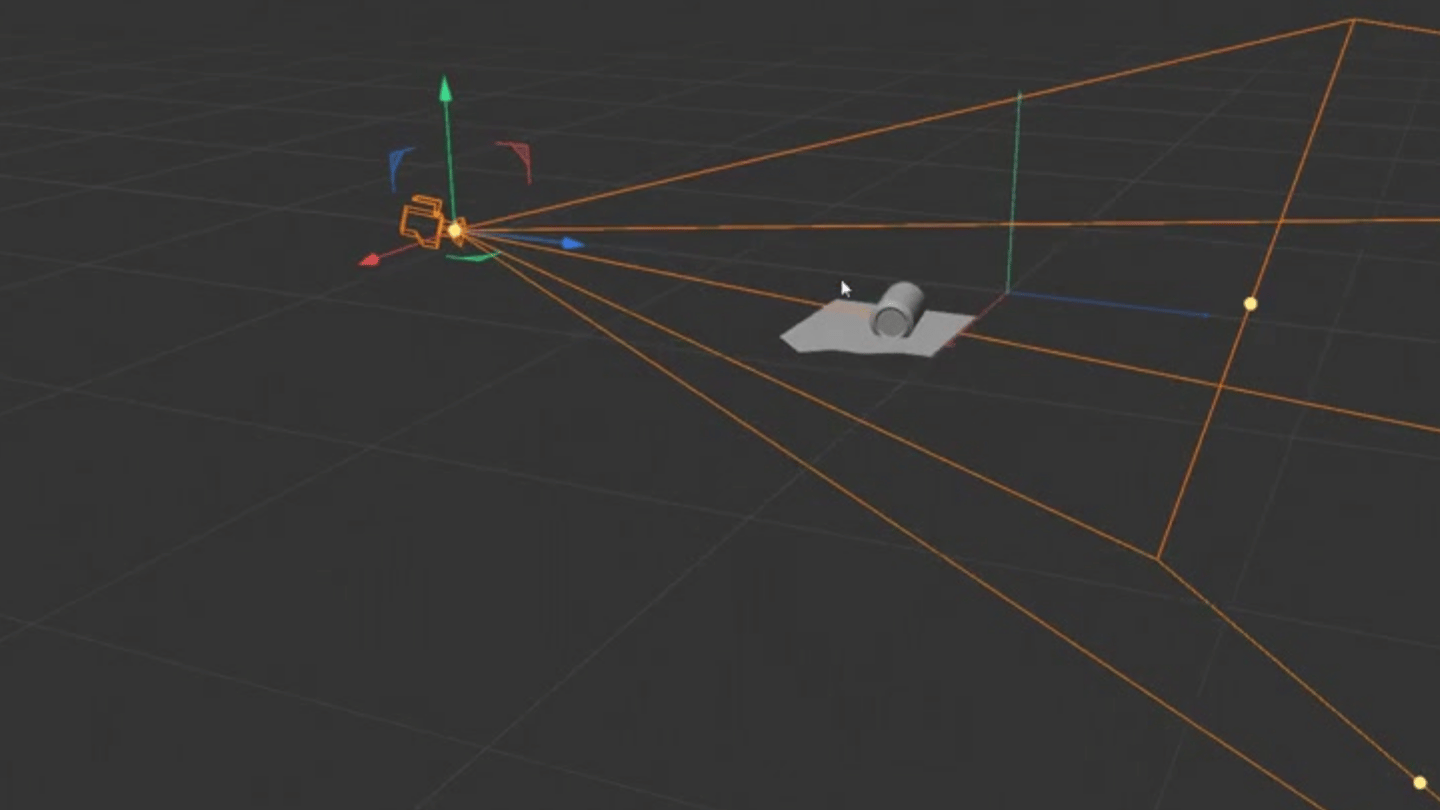1440x810 pixels.
Task: Grab the blue Z-axis arrow on camera gizmo
Action: 572,243
